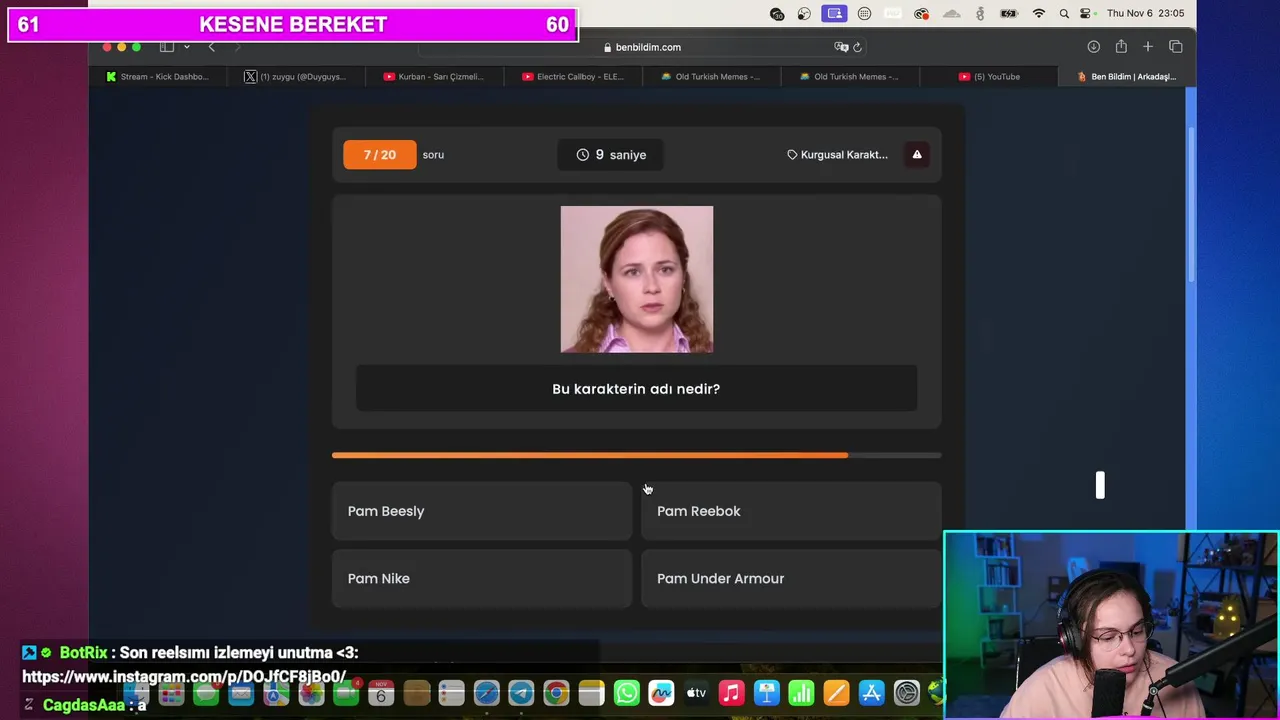Switch to (5) YouTube tab
This screenshot has width=1280, height=720.
click(x=989, y=76)
